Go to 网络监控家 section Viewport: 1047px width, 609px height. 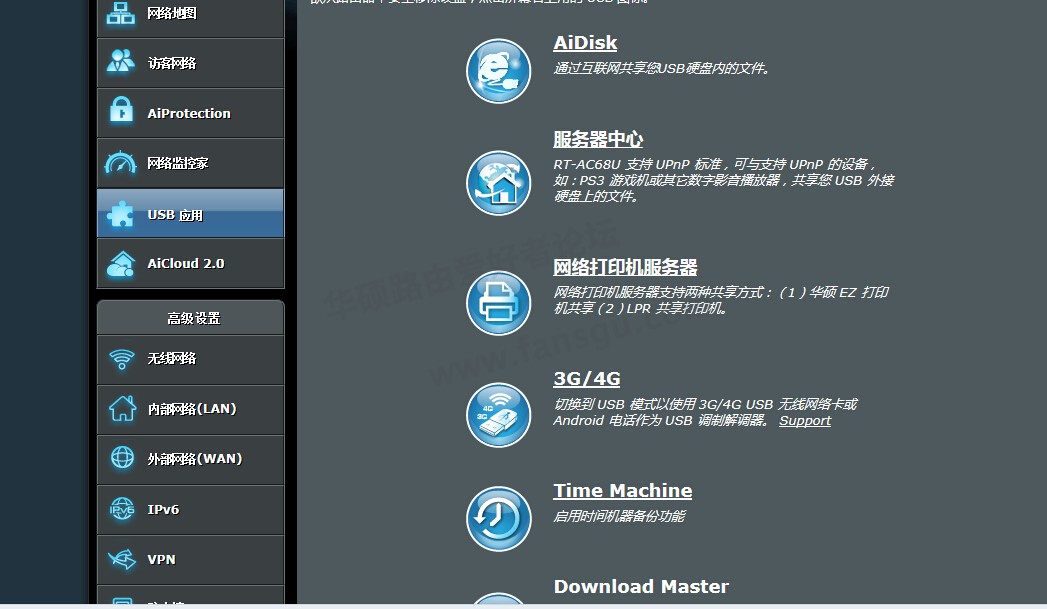[190, 164]
